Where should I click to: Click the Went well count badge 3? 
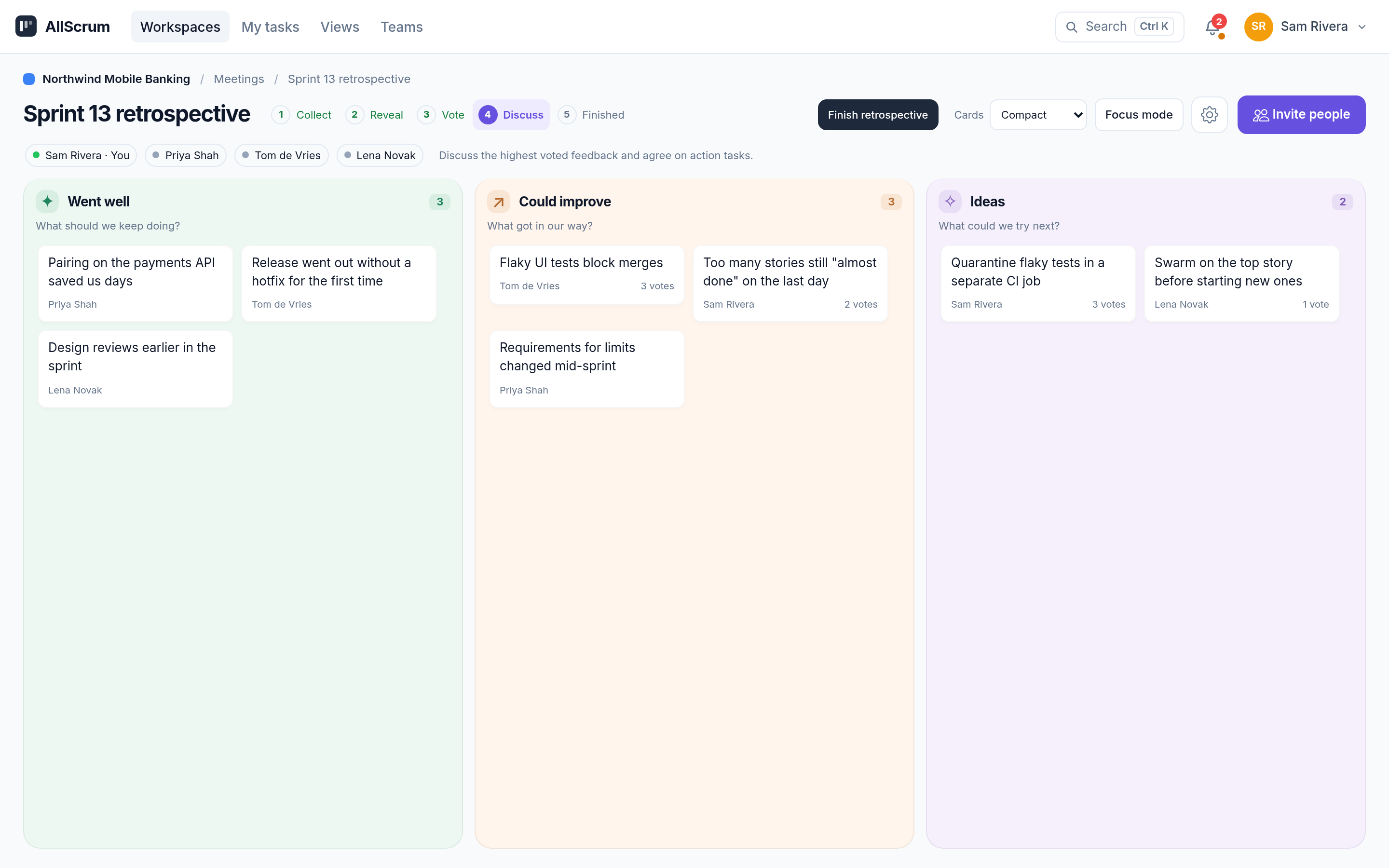click(440, 202)
